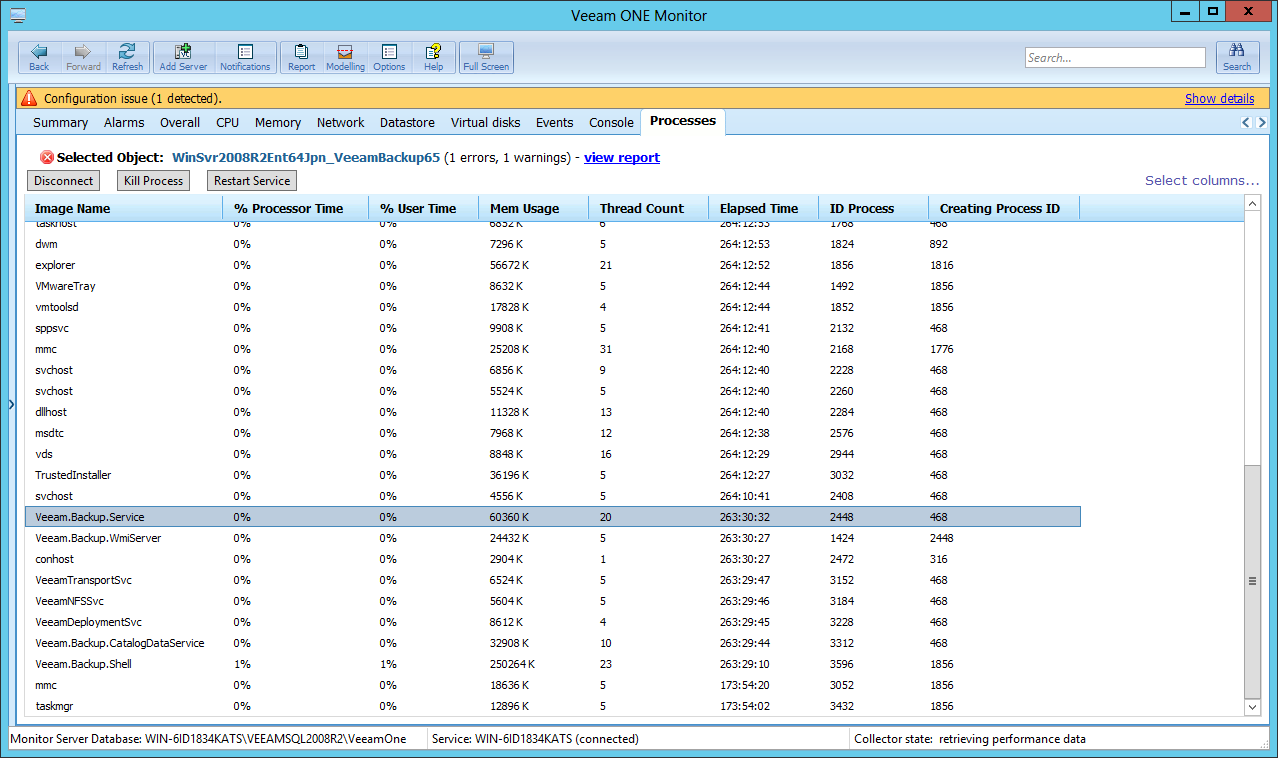
Task: Open the Help toolbar icon
Action: click(x=433, y=57)
